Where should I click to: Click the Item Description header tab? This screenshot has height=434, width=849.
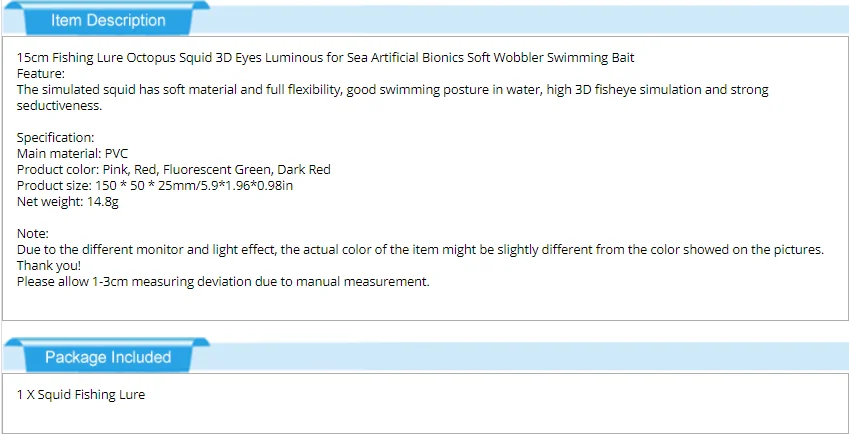pyautogui.click(x=108, y=20)
